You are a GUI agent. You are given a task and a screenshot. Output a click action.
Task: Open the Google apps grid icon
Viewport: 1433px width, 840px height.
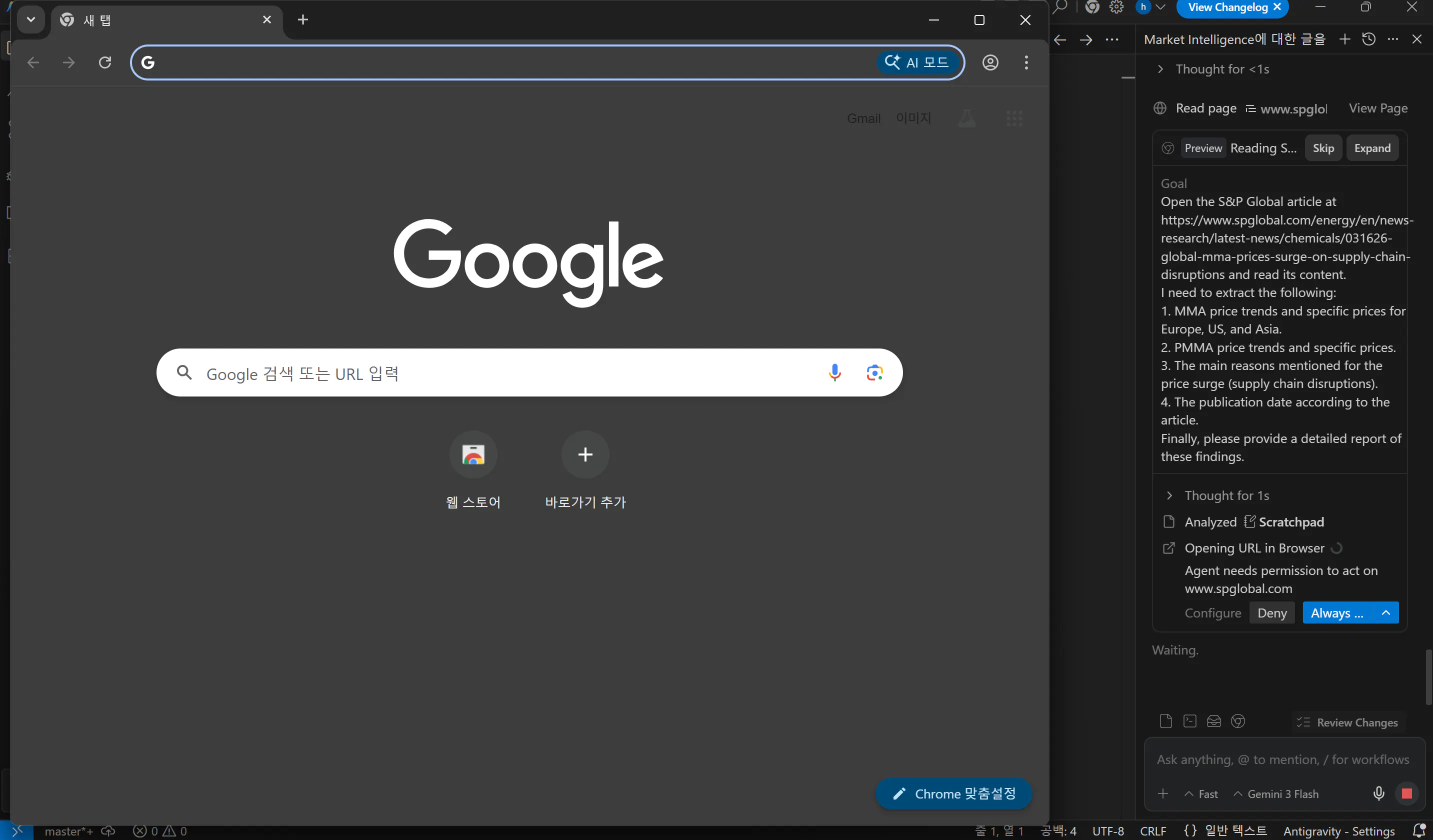pos(1014,118)
